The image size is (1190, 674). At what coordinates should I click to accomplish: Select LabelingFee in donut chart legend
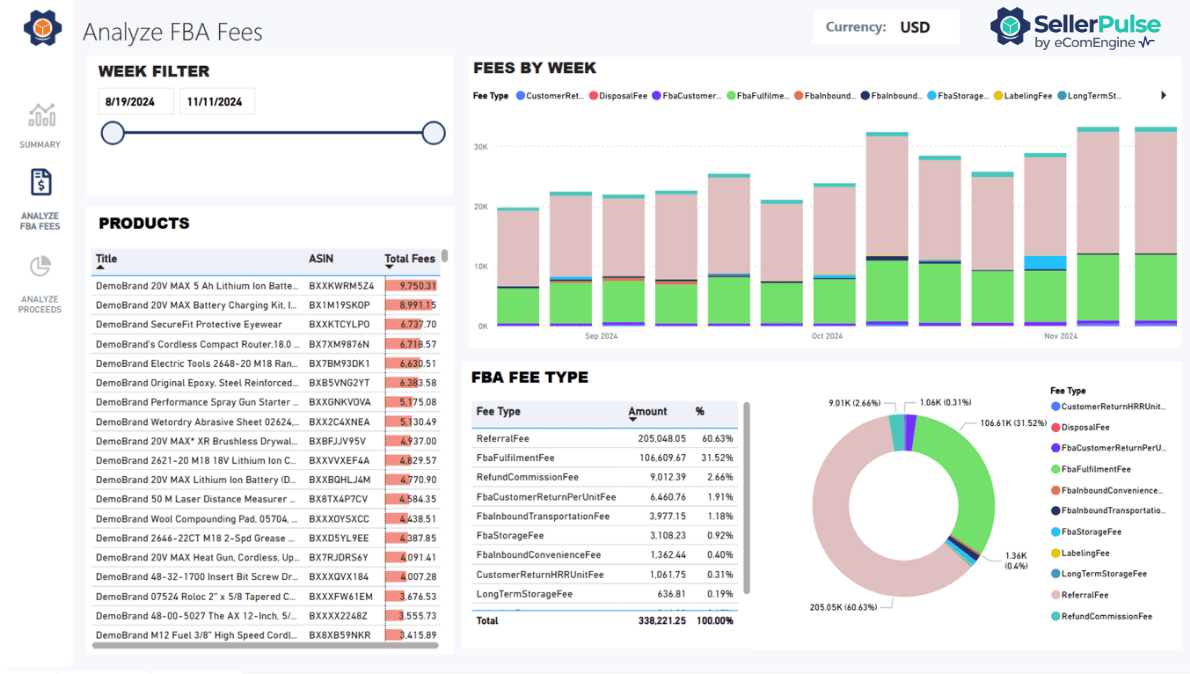coord(1080,553)
